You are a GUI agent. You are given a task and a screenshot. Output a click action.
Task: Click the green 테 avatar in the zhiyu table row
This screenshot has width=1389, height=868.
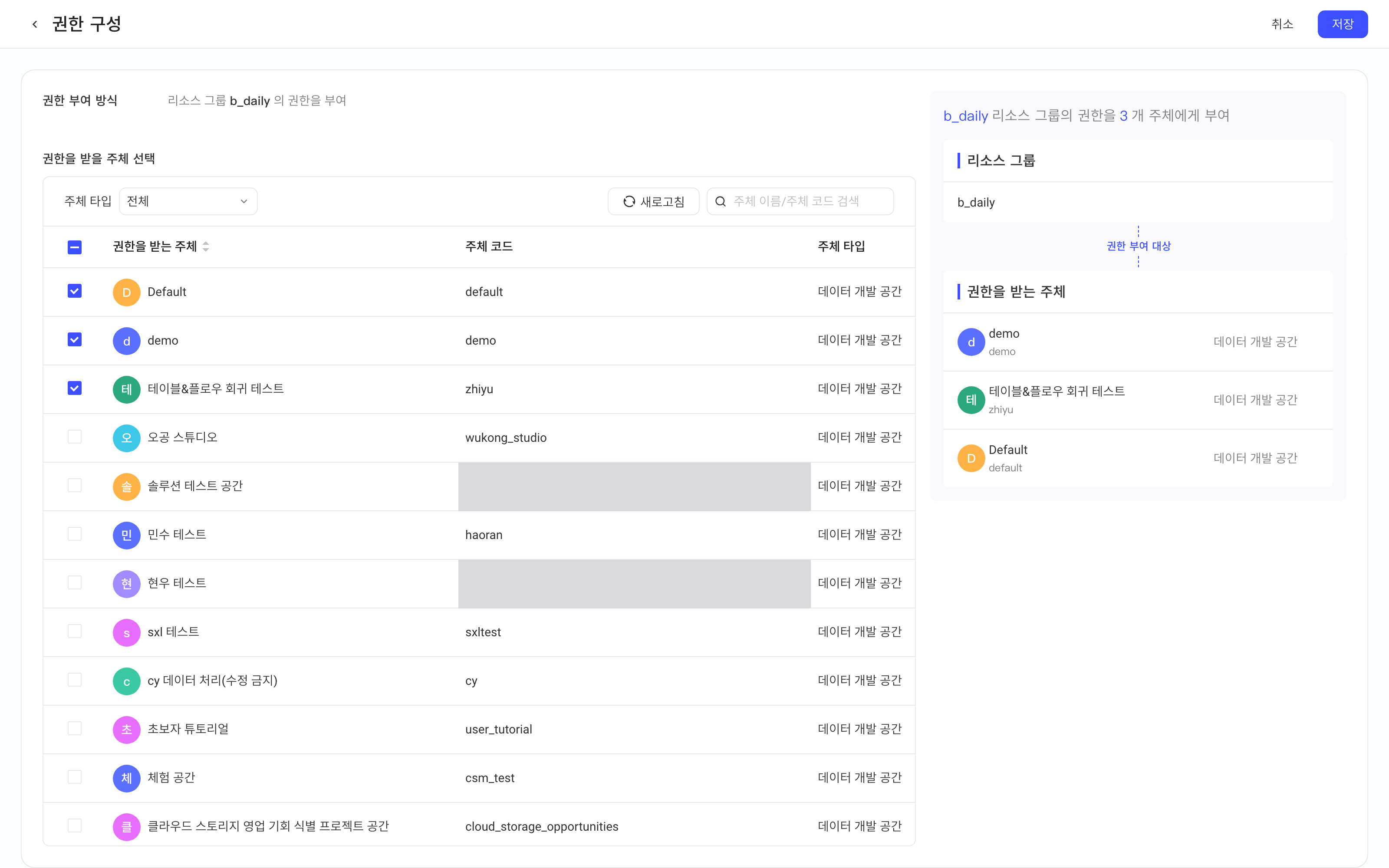point(126,389)
